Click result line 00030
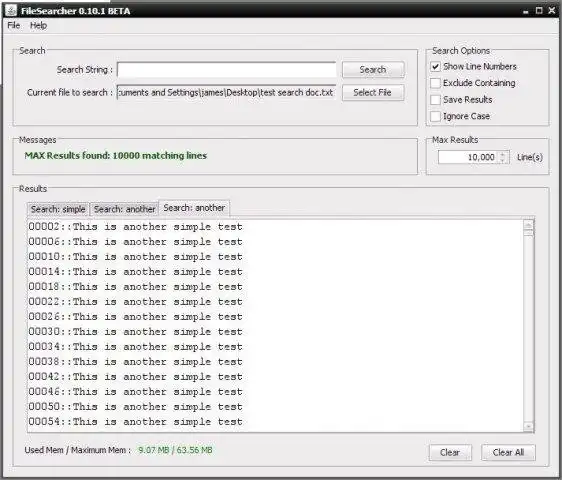 tap(135, 332)
